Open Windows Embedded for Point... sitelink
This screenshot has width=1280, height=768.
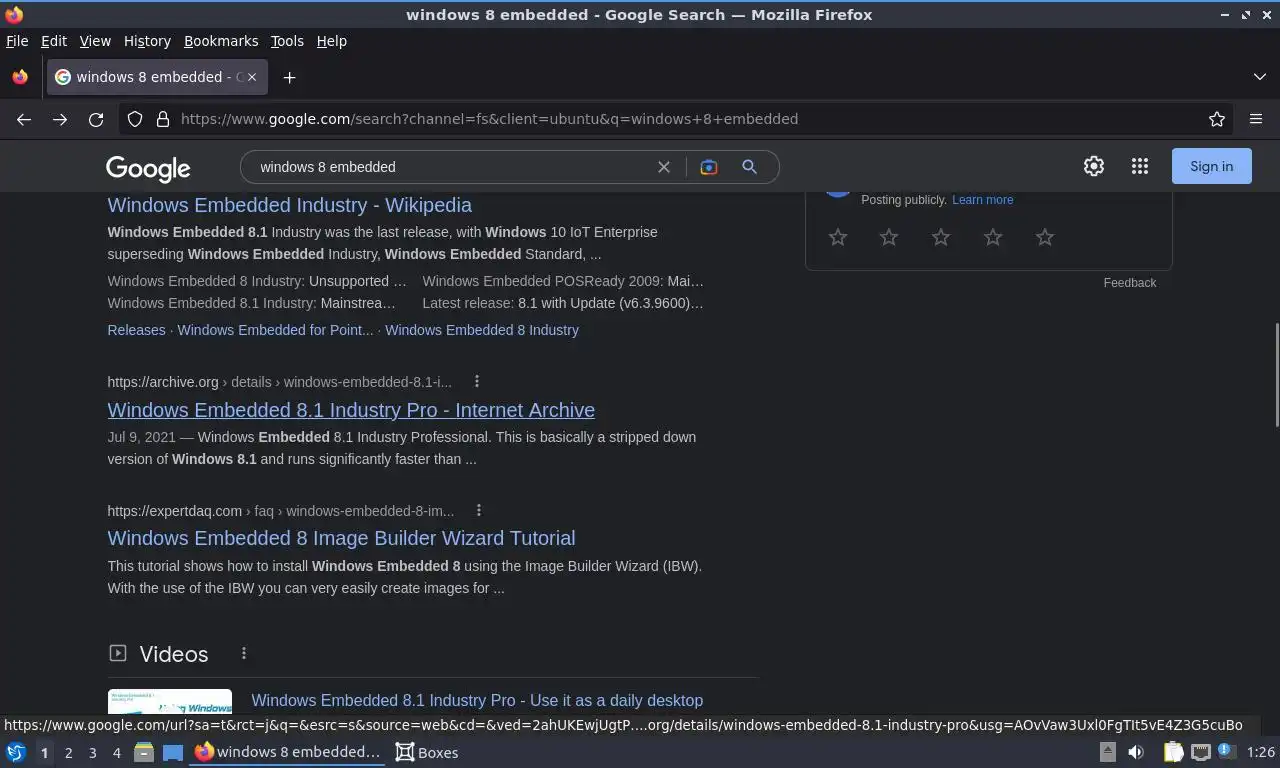pos(275,330)
